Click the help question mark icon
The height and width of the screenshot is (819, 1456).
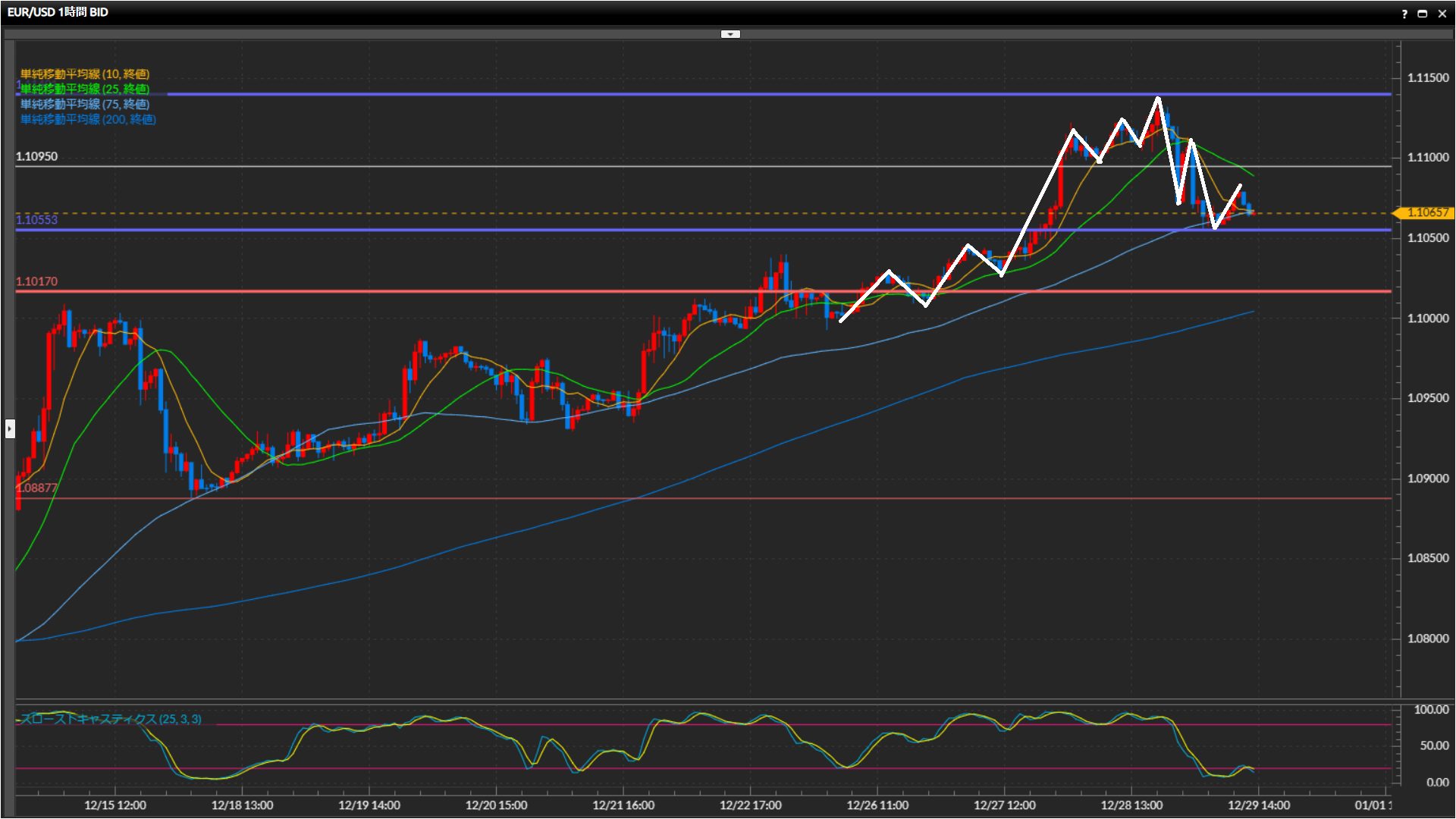(x=1404, y=14)
